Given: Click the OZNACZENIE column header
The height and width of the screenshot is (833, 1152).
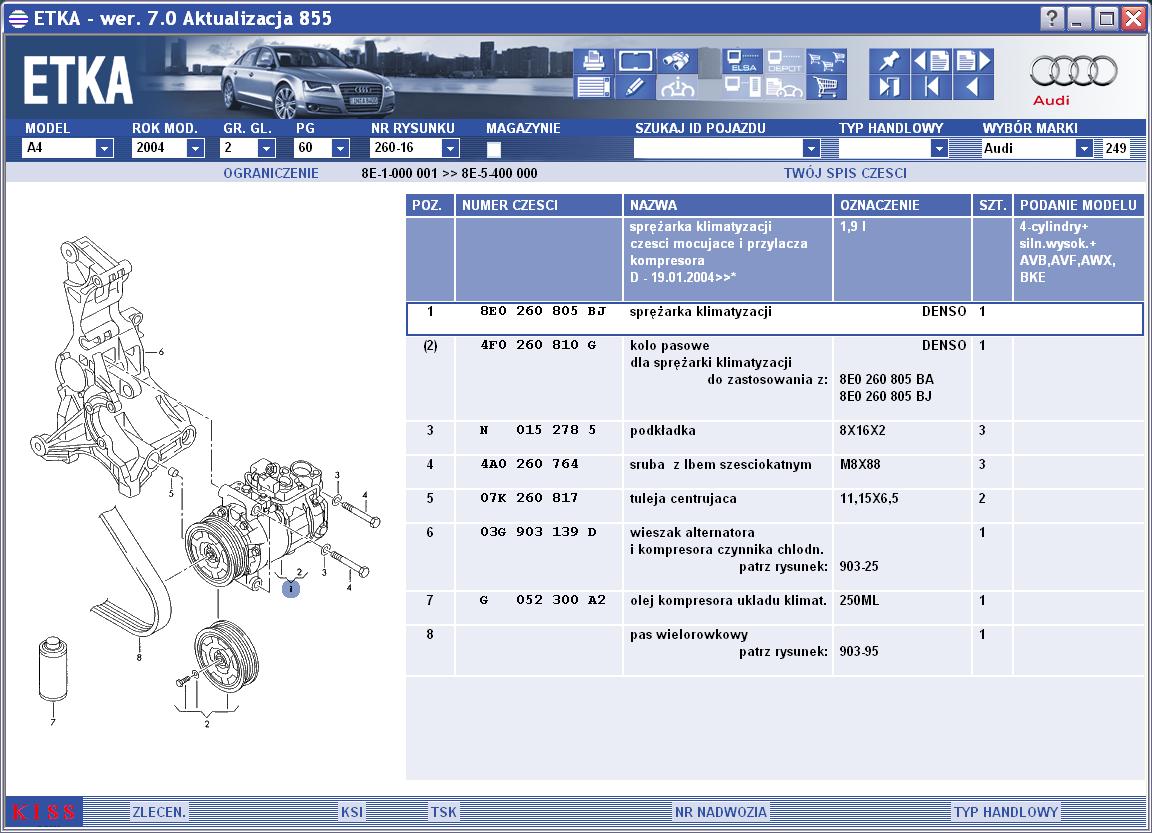Looking at the screenshot, I should click(x=902, y=205).
